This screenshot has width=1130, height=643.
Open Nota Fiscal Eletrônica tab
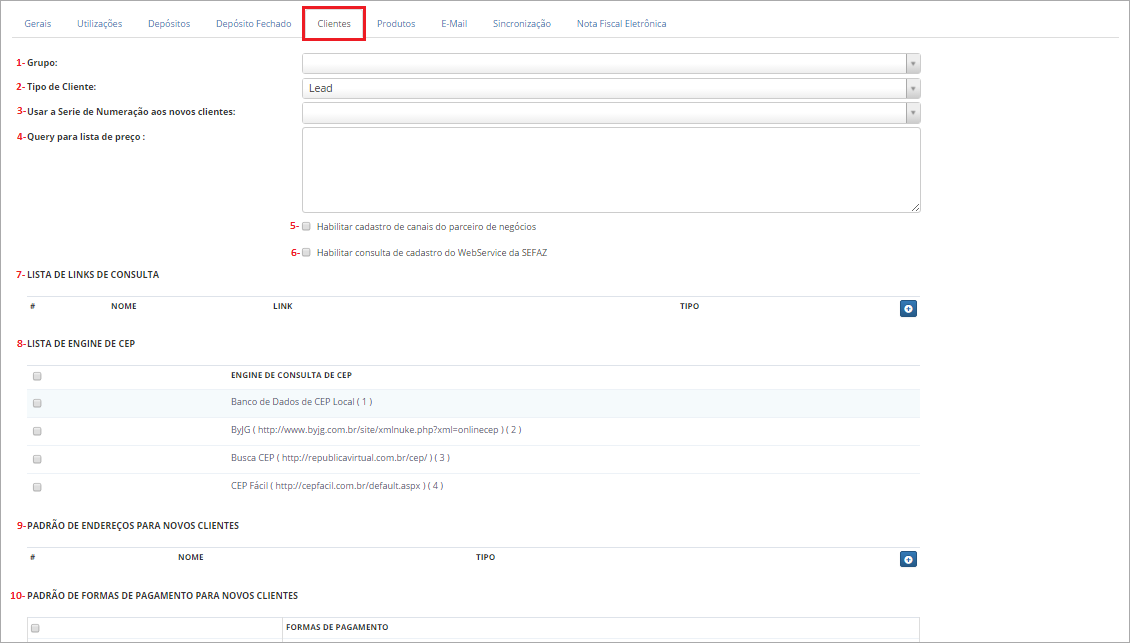(621, 24)
